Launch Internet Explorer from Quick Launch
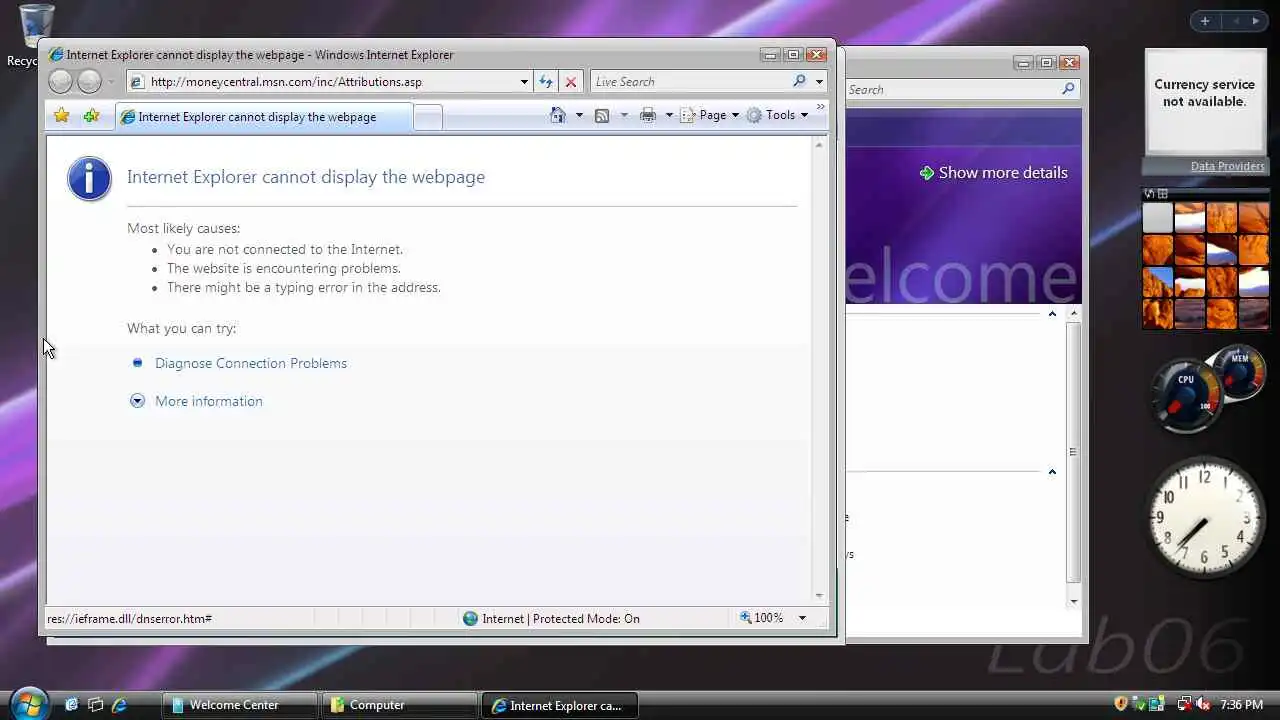 point(119,705)
